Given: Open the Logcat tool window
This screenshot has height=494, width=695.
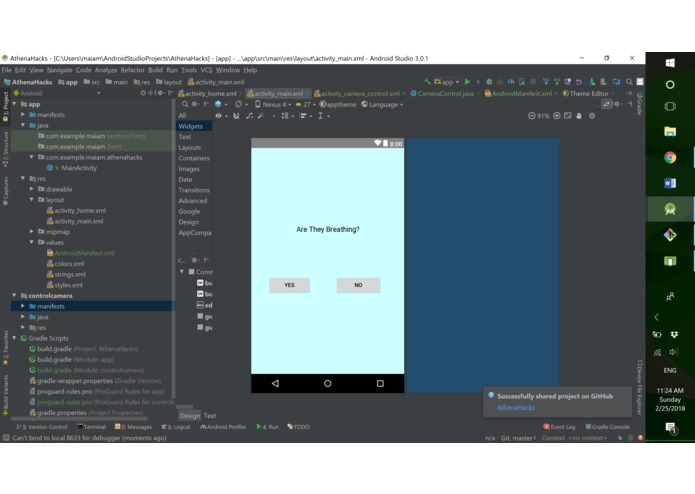Looking at the screenshot, I should (x=176, y=427).
